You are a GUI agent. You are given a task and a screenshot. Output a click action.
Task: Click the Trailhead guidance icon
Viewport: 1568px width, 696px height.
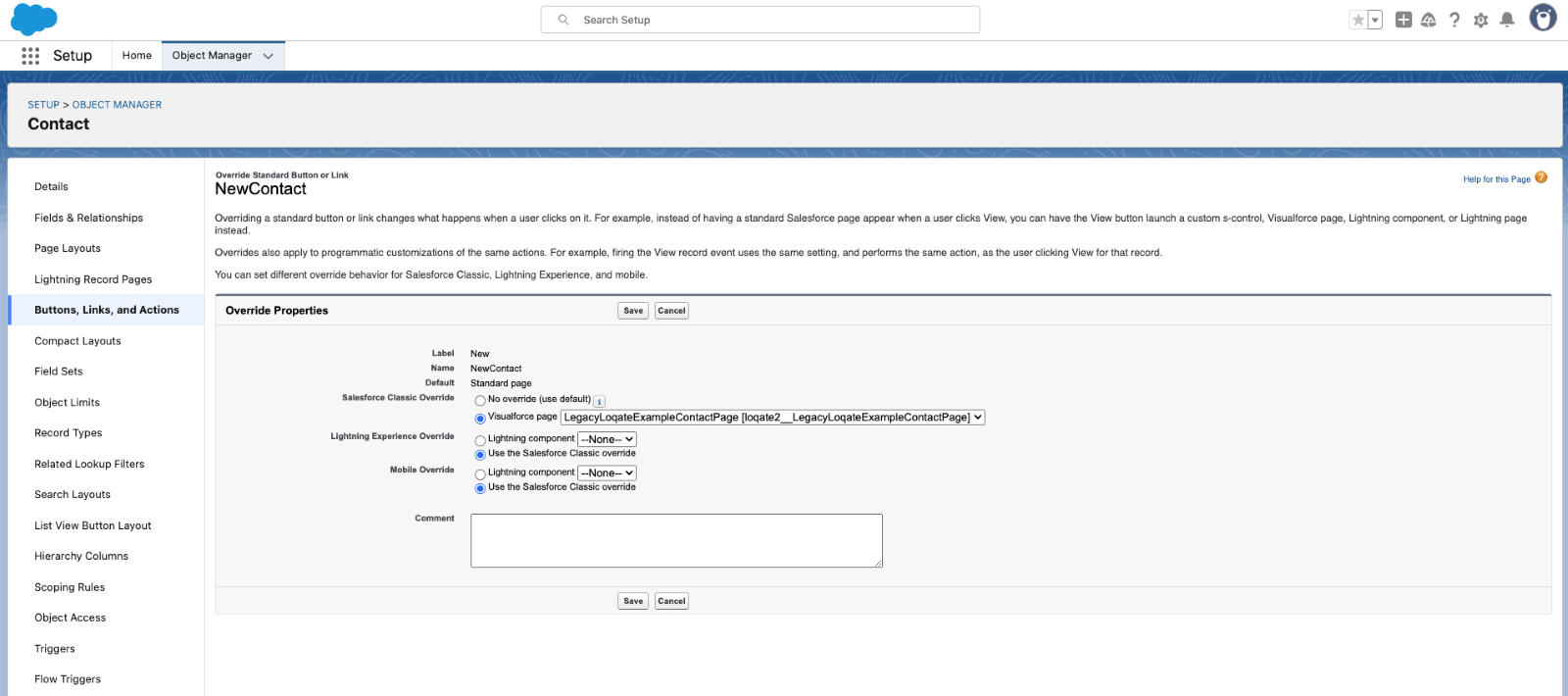pos(1429,20)
